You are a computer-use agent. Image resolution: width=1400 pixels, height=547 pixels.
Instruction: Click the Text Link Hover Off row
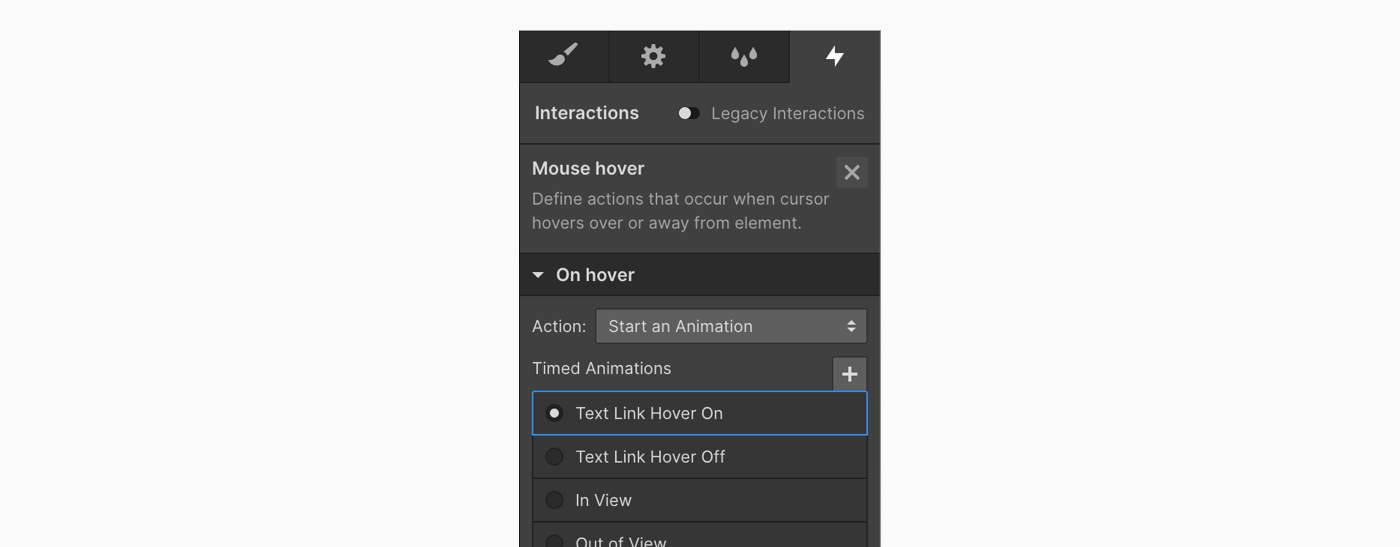click(x=700, y=457)
